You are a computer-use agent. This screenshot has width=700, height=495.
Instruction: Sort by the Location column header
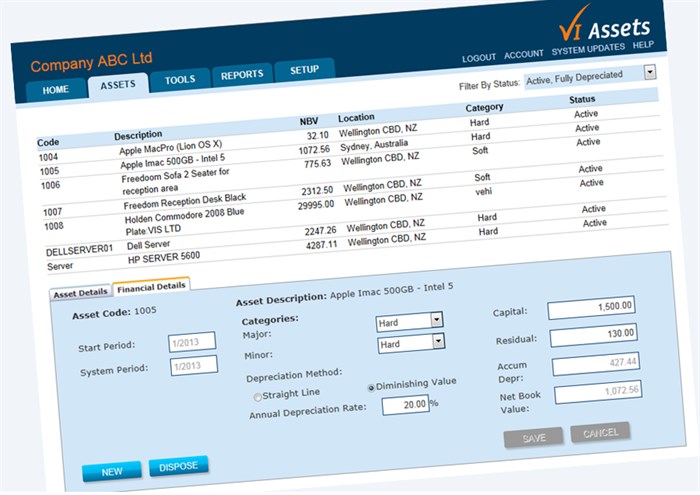coord(356,118)
